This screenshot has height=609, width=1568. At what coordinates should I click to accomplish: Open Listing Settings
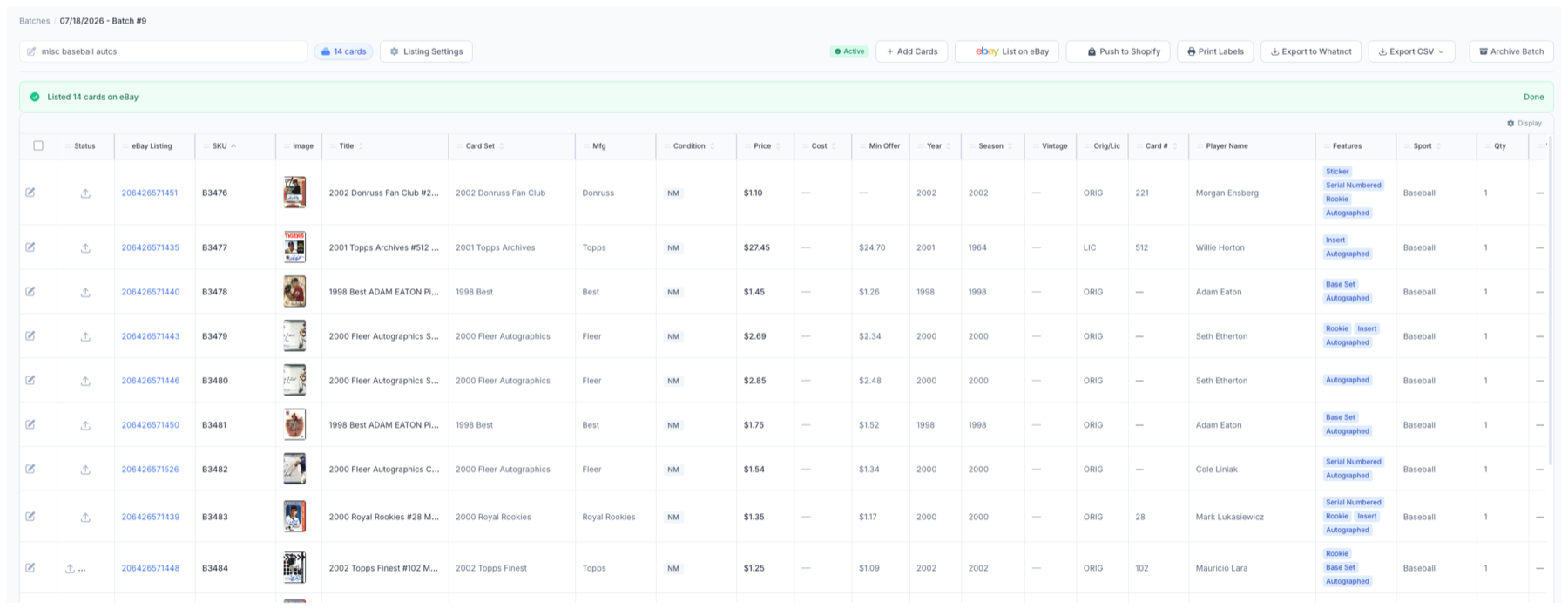tap(426, 51)
